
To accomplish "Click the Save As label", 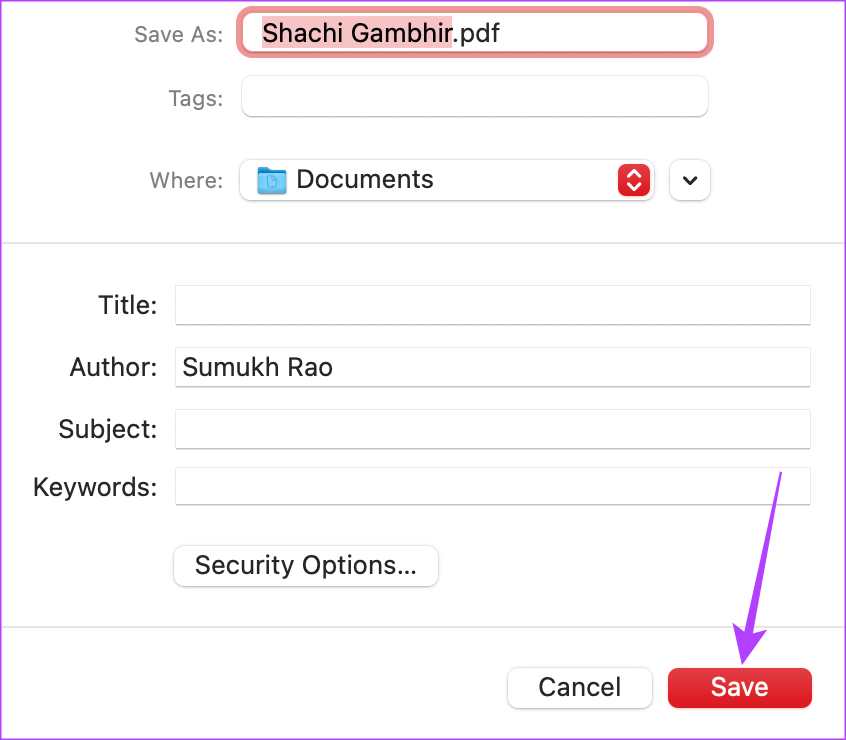I will click(x=179, y=35).
